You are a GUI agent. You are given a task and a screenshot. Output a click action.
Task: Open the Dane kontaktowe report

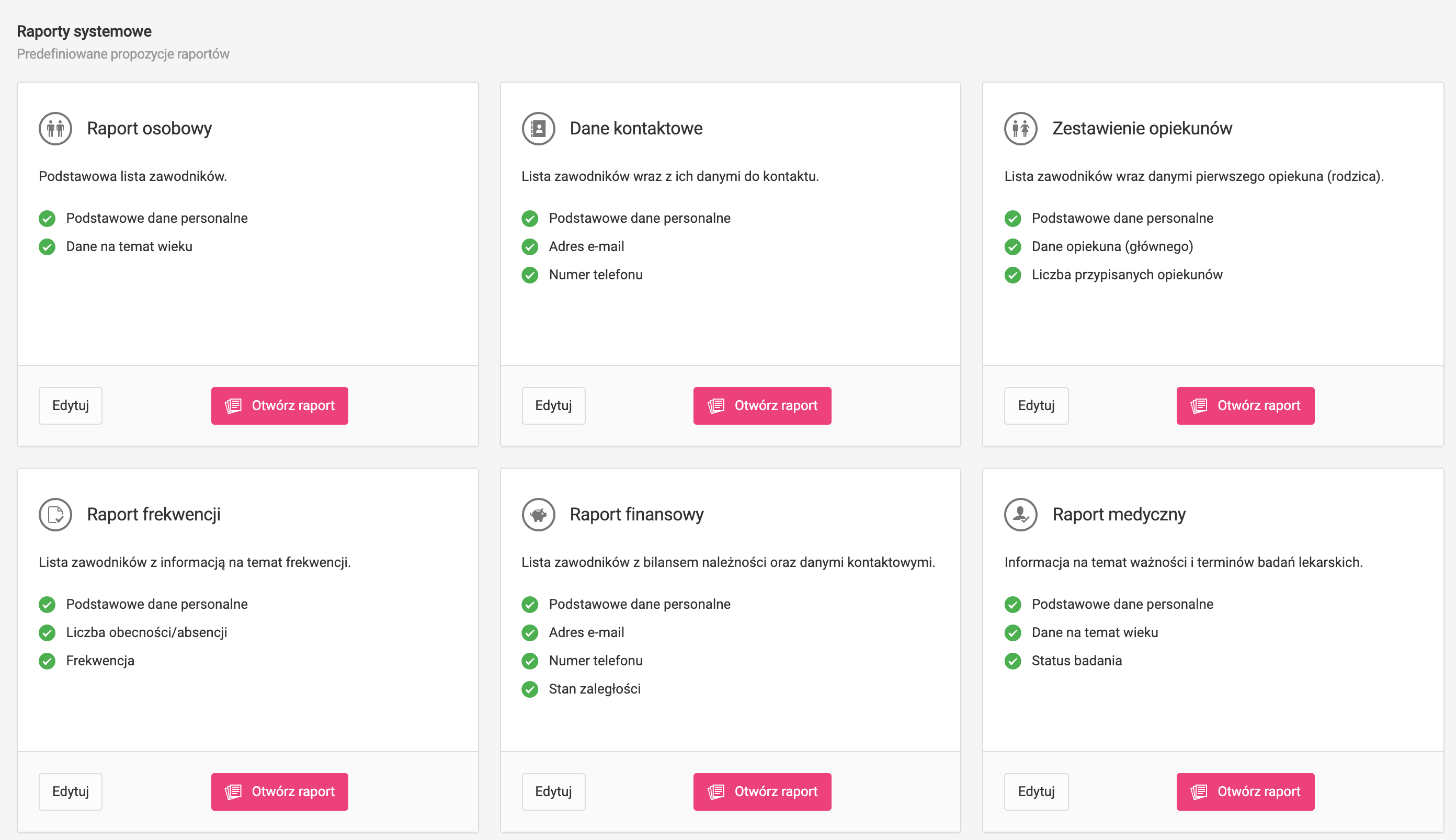[762, 405]
